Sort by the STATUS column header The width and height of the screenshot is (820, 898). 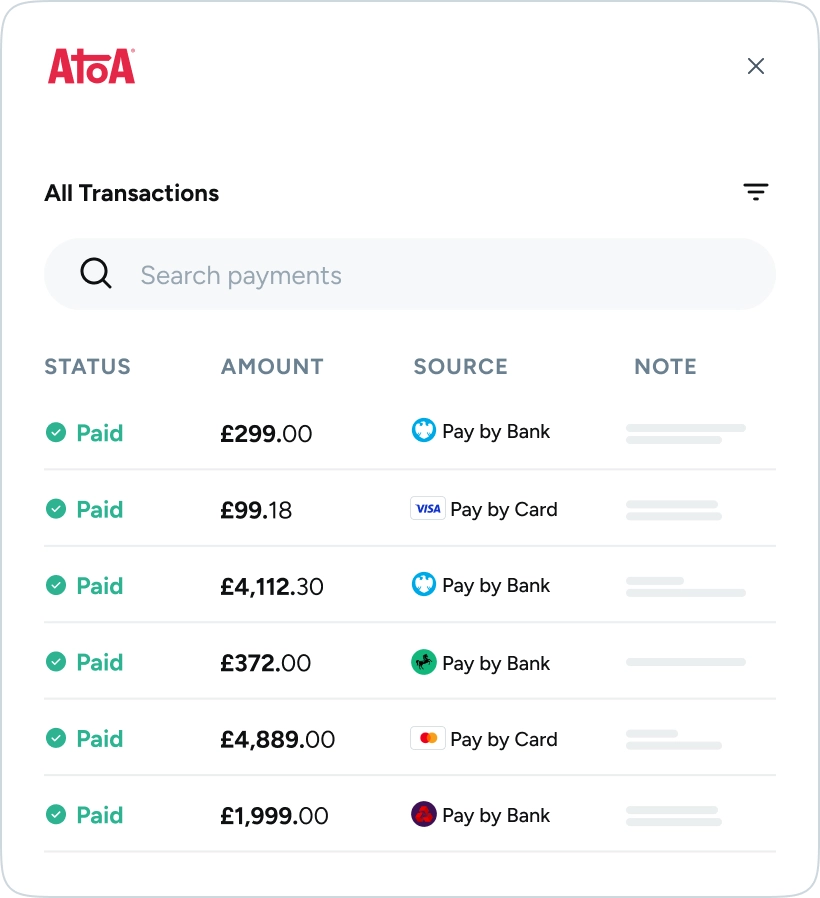[87, 366]
